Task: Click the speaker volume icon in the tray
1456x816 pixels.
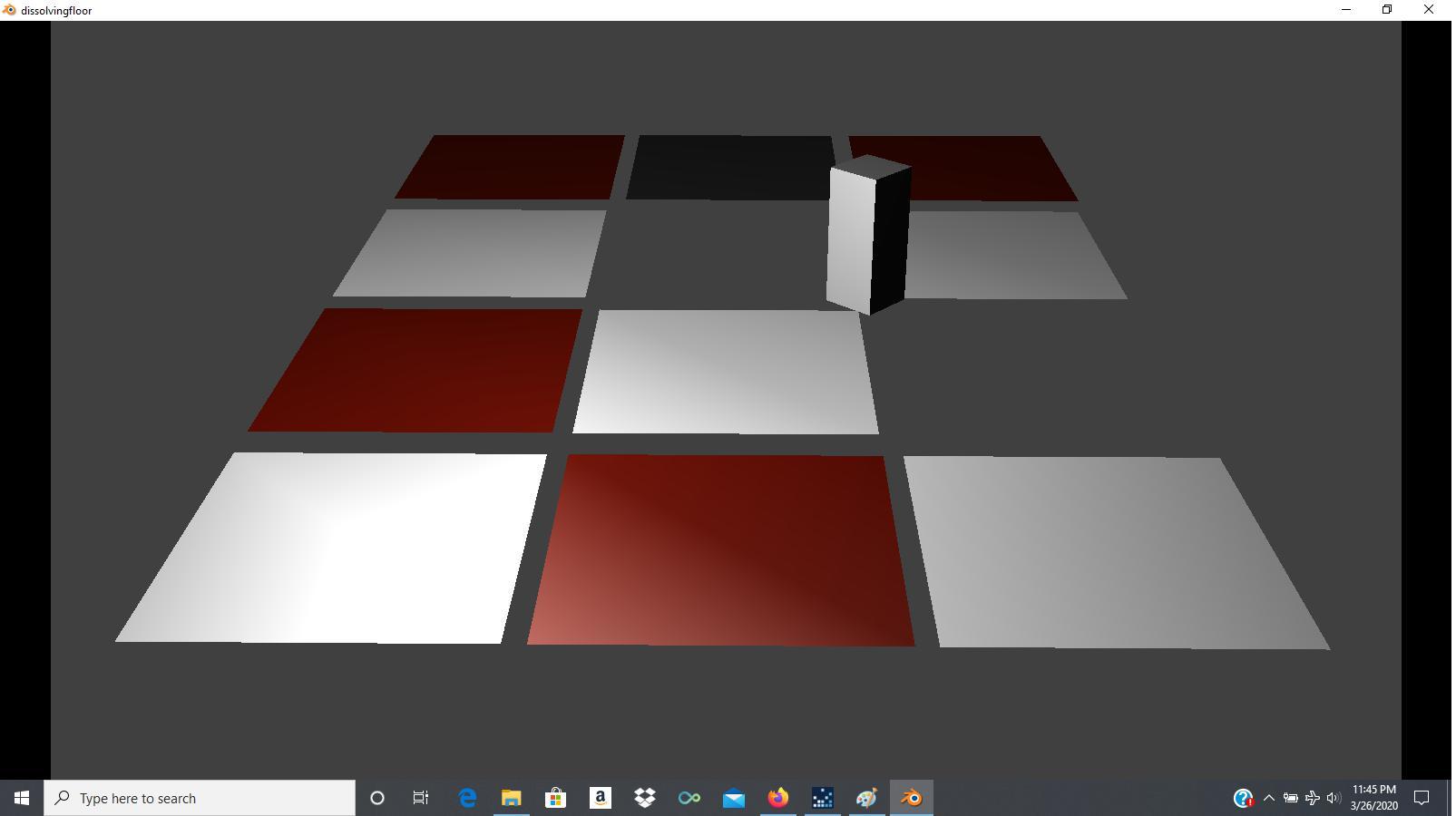Action: (x=1333, y=798)
